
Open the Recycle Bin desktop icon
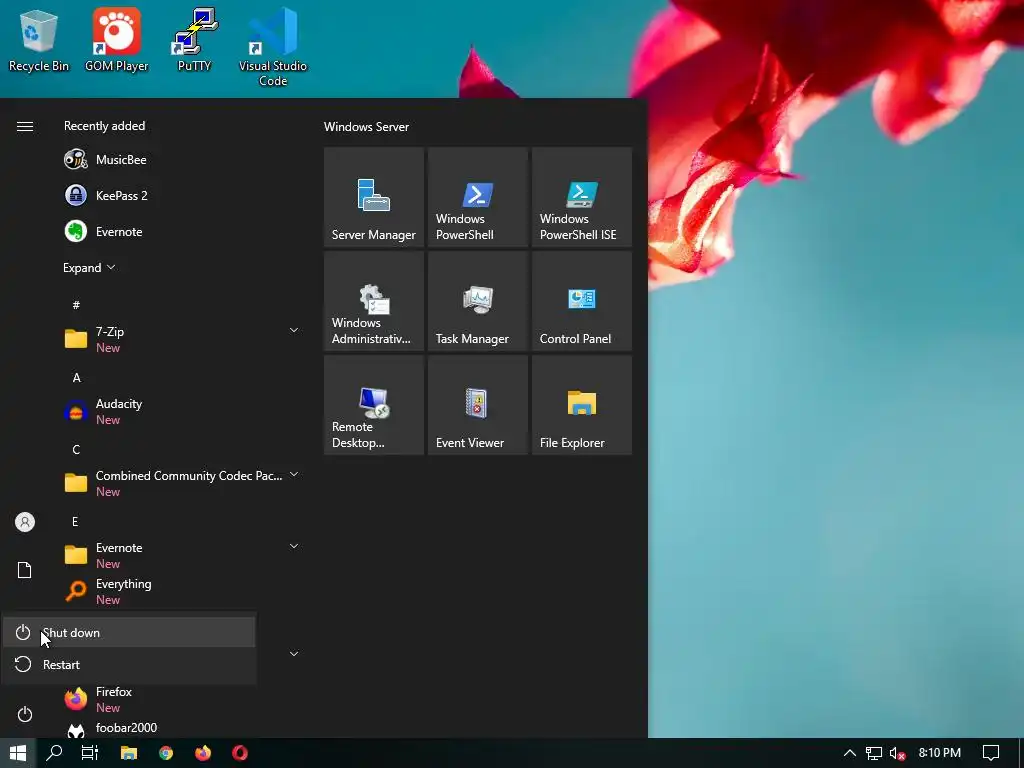coord(39,40)
